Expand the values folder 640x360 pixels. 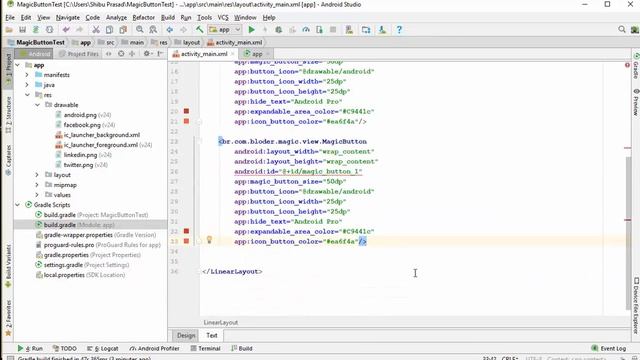click(x=37, y=195)
